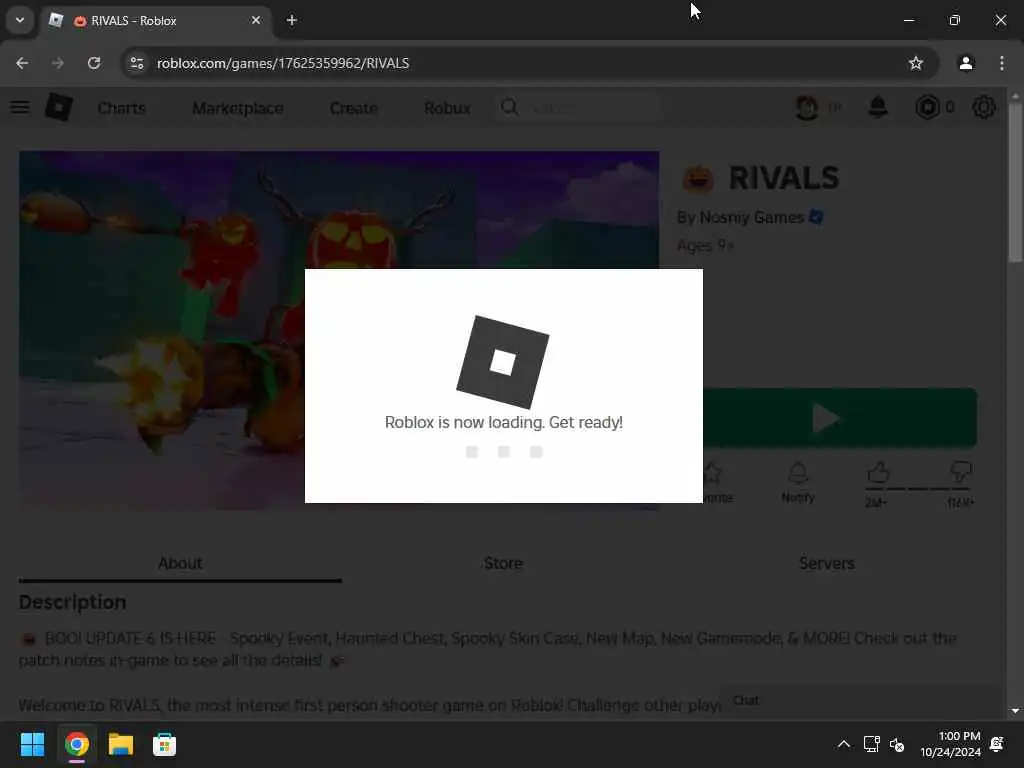Image resolution: width=1024 pixels, height=768 pixels.
Task: Open the Windows Start menu
Action: tap(32, 744)
